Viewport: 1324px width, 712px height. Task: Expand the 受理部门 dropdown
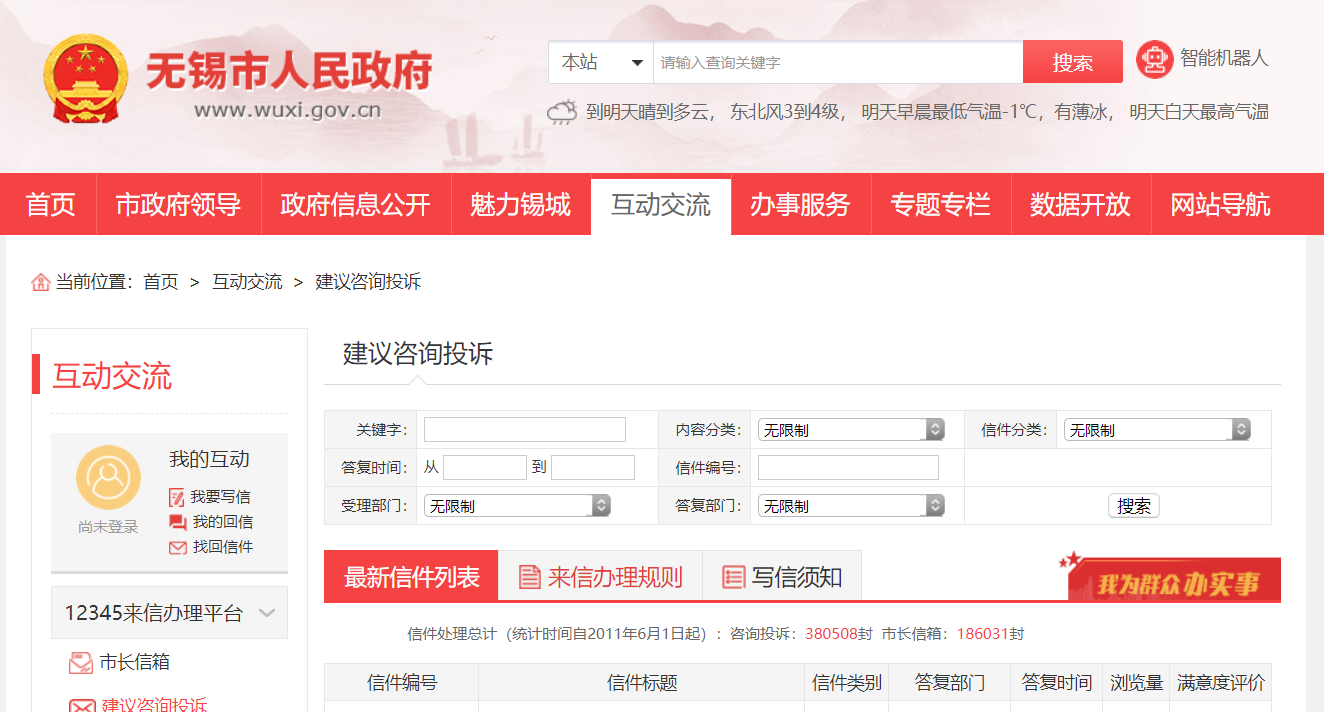pyautogui.click(x=516, y=506)
